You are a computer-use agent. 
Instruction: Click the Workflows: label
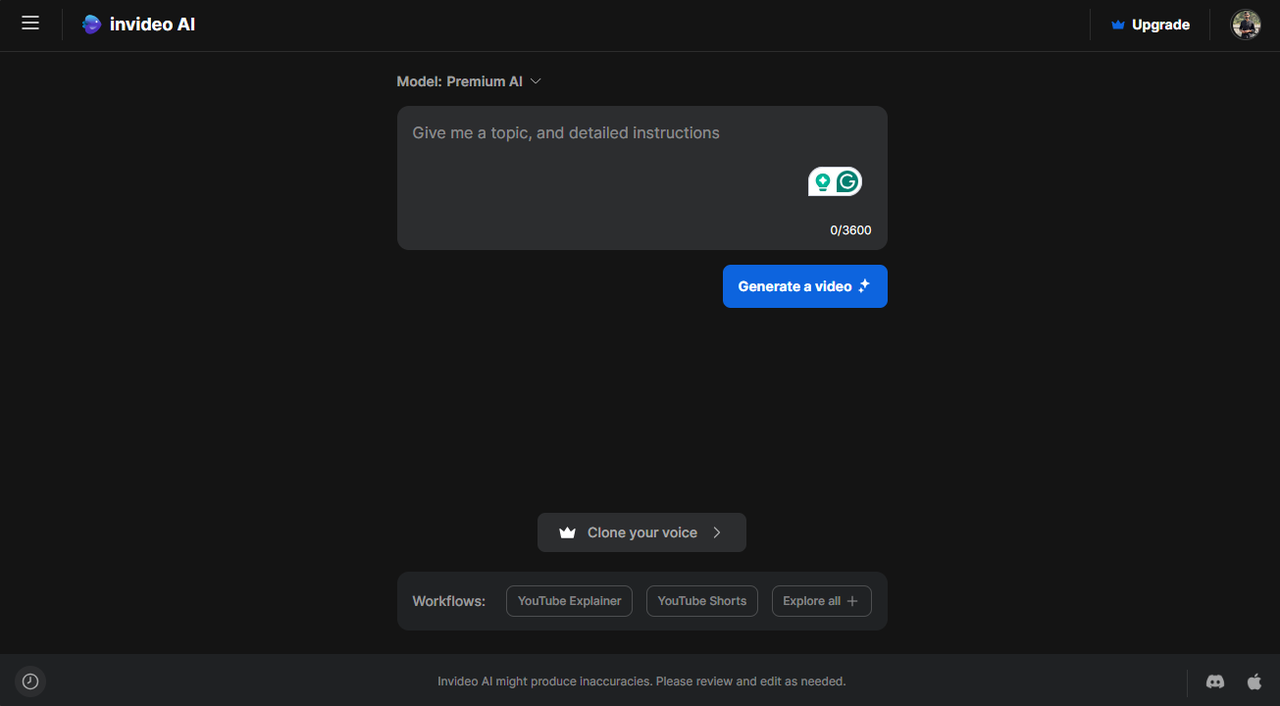tap(449, 601)
